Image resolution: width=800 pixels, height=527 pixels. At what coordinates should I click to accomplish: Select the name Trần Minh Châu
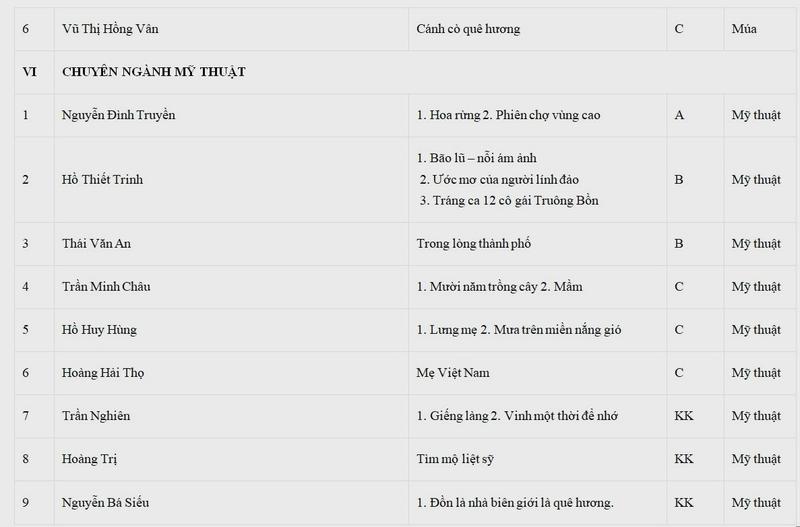tap(106, 286)
